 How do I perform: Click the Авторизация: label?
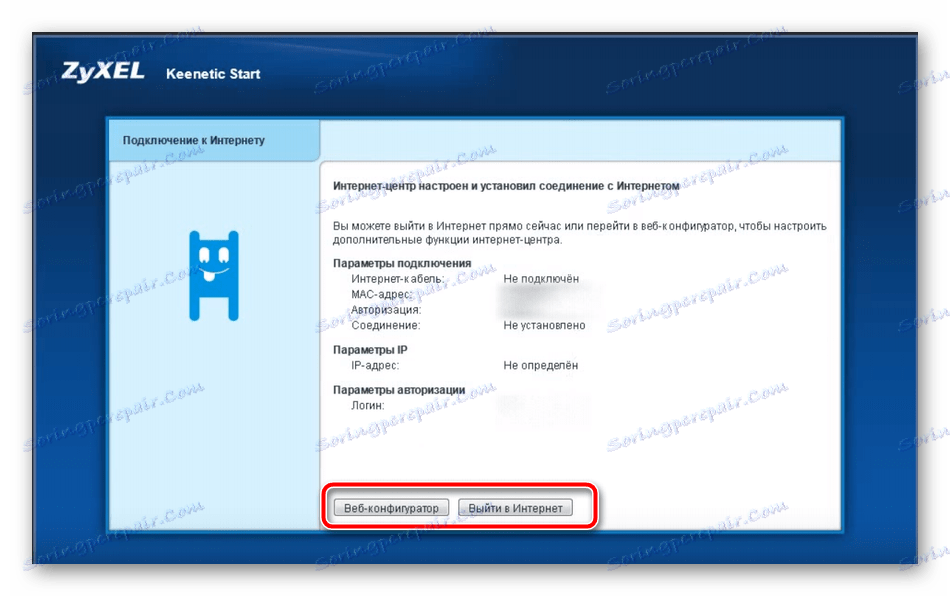point(386,310)
